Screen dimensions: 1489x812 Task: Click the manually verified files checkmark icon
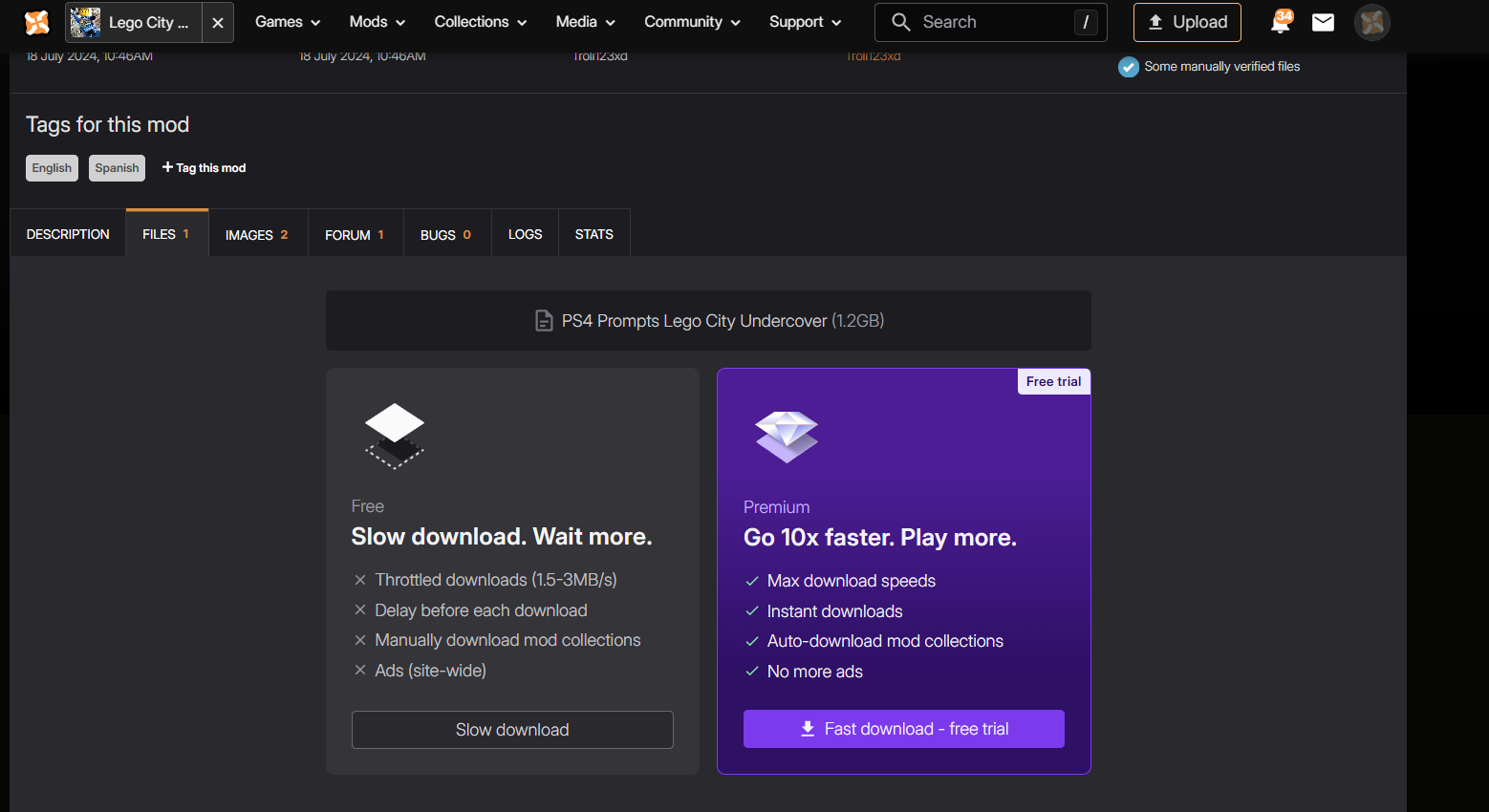[1129, 67]
